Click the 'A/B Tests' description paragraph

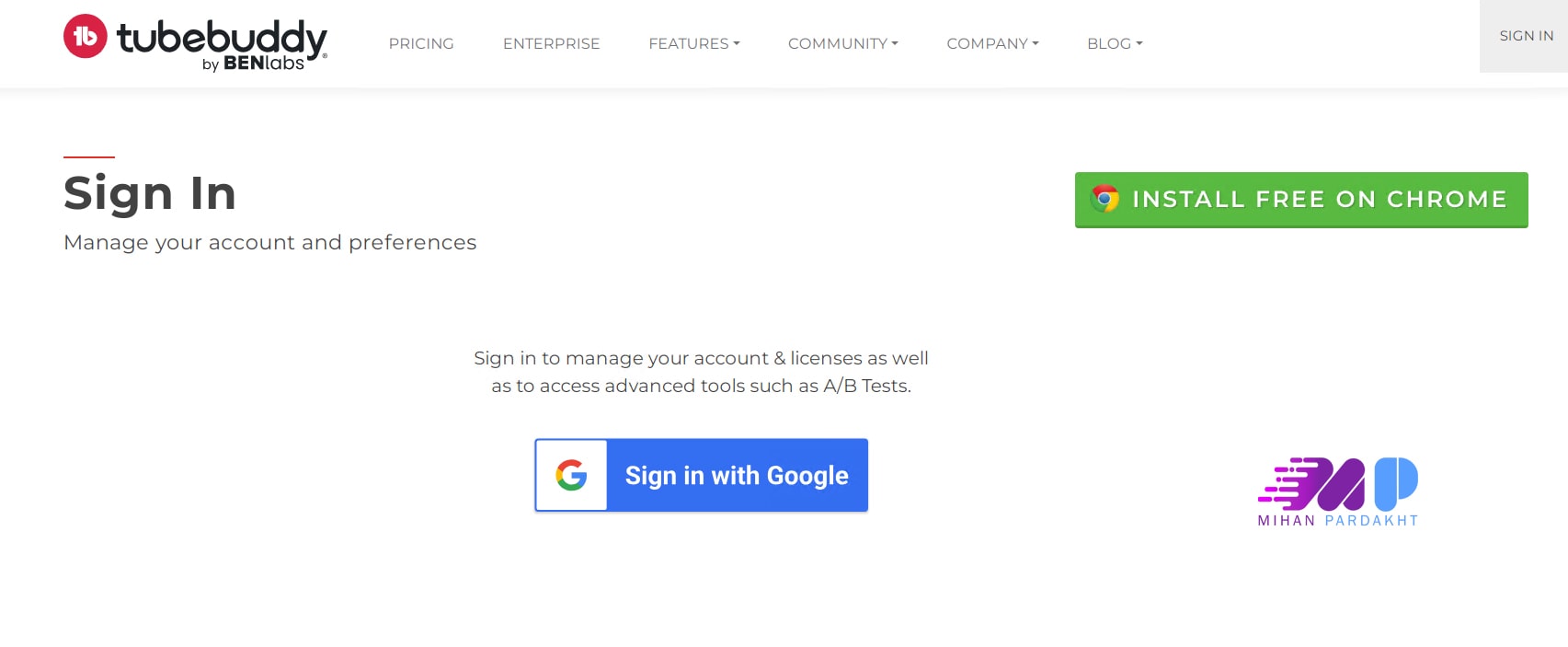(x=701, y=372)
